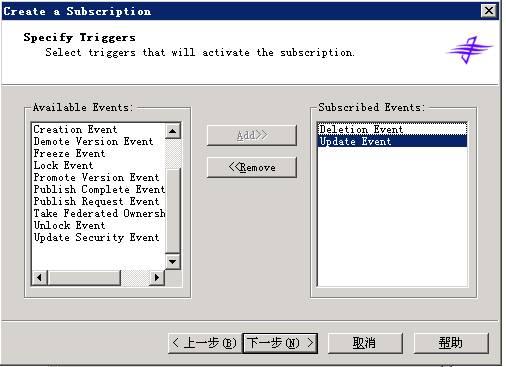The width and height of the screenshot is (506, 367).
Task: Click the Available Events scroll-up arrow
Action: pos(173,131)
